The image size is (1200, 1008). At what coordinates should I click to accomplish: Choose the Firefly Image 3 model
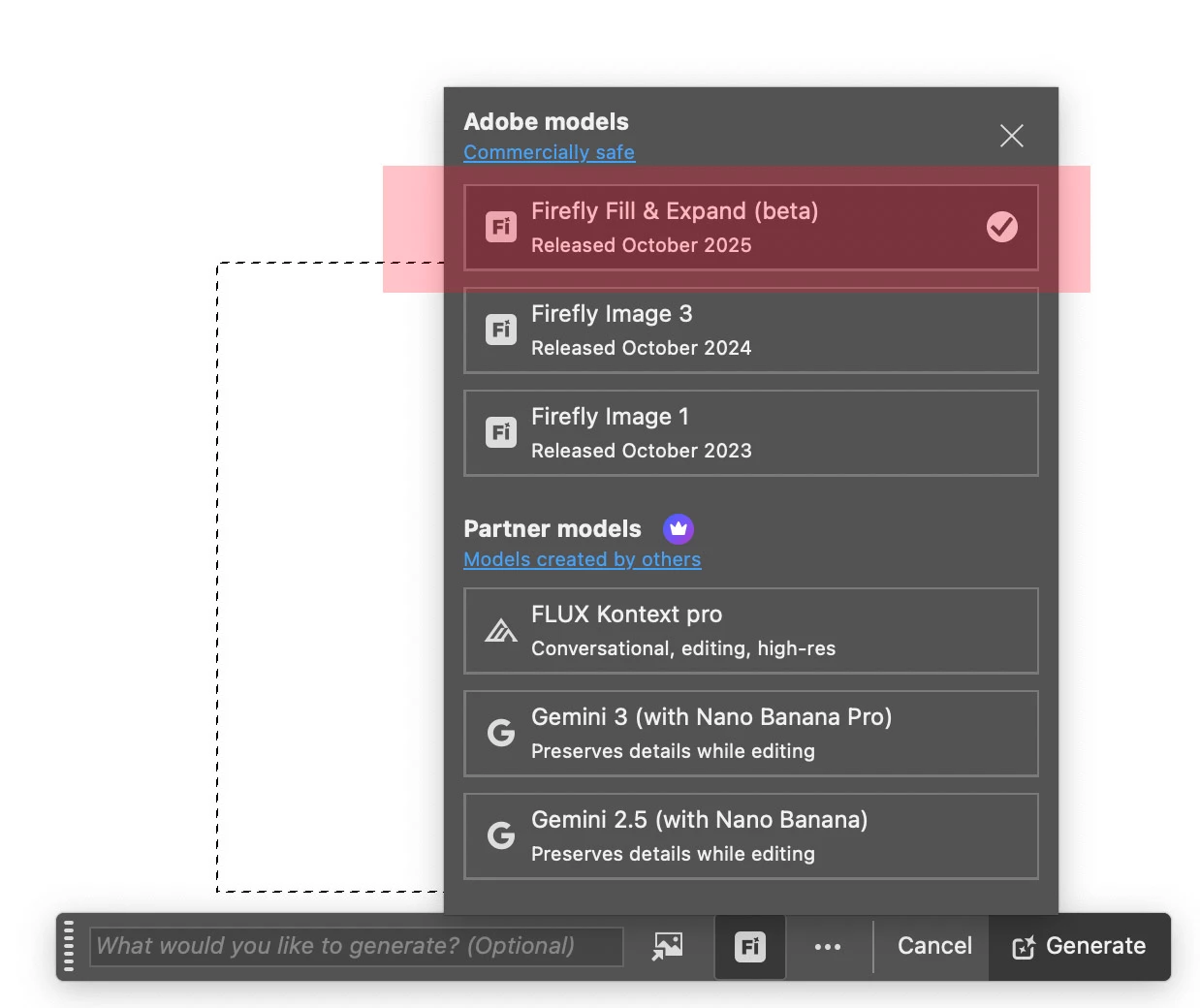751,331
